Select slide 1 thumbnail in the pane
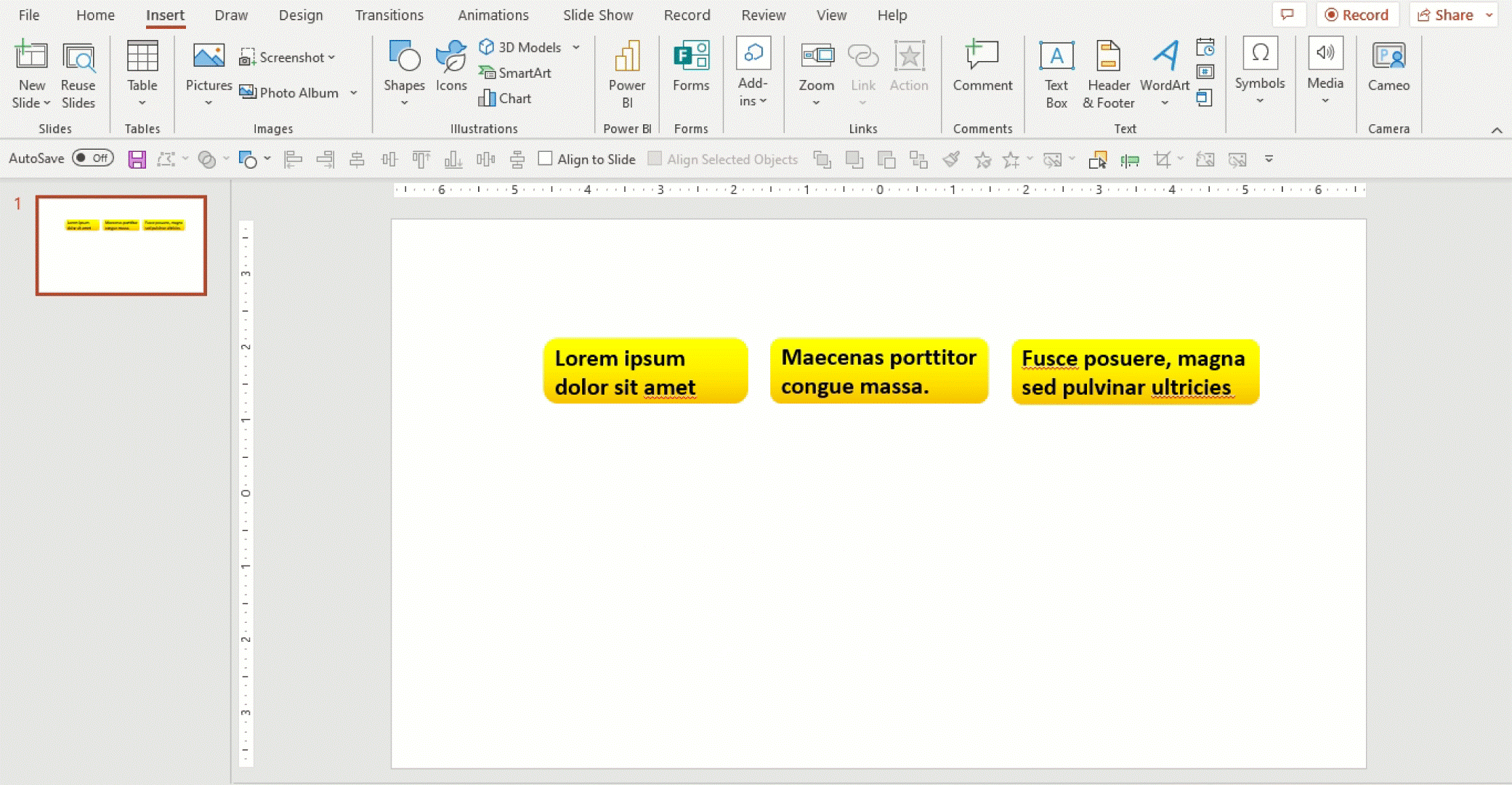This screenshot has width=1512, height=785. coord(121,245)
